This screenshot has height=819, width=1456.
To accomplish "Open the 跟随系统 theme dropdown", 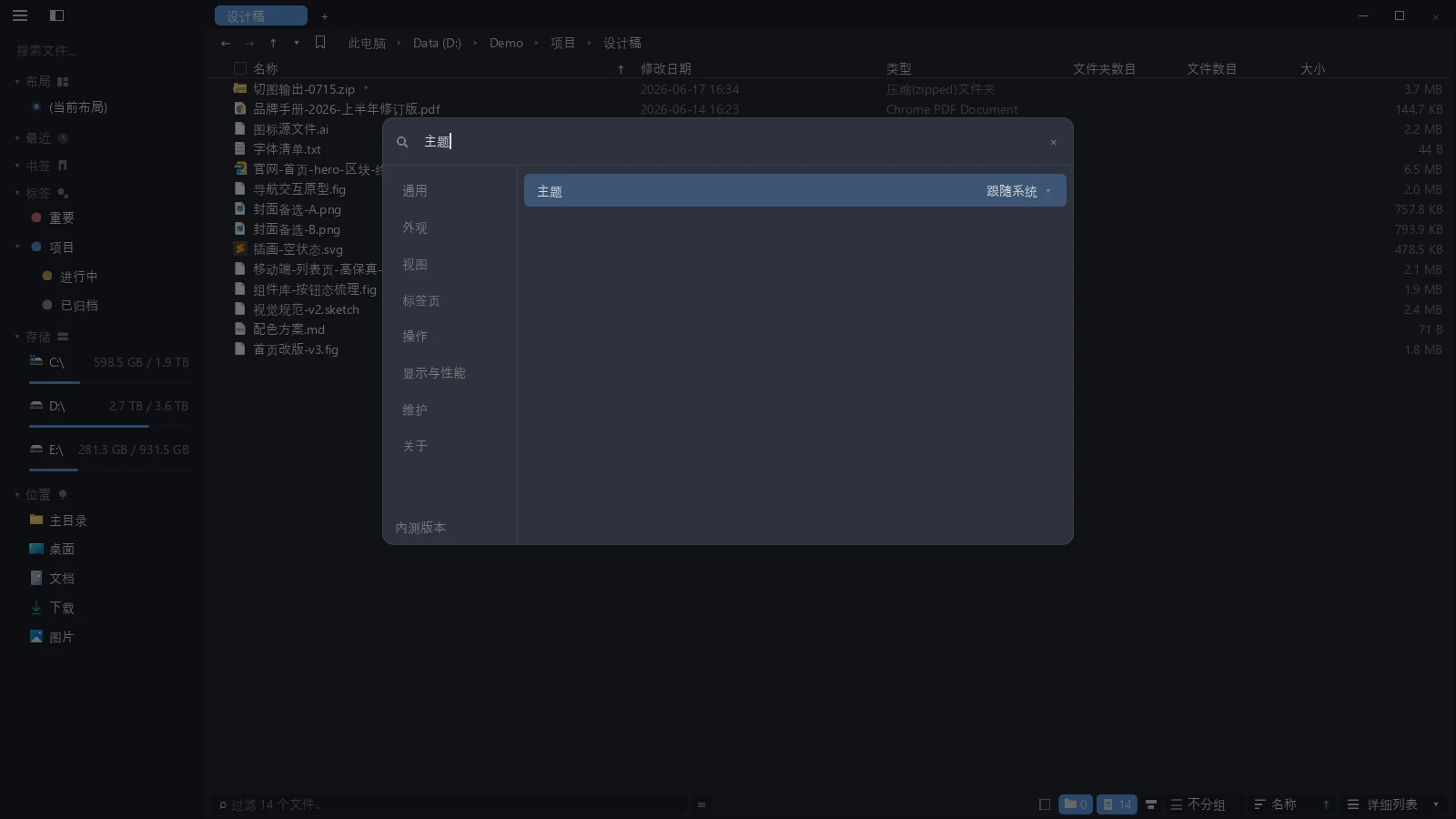I will point(1019,191).
